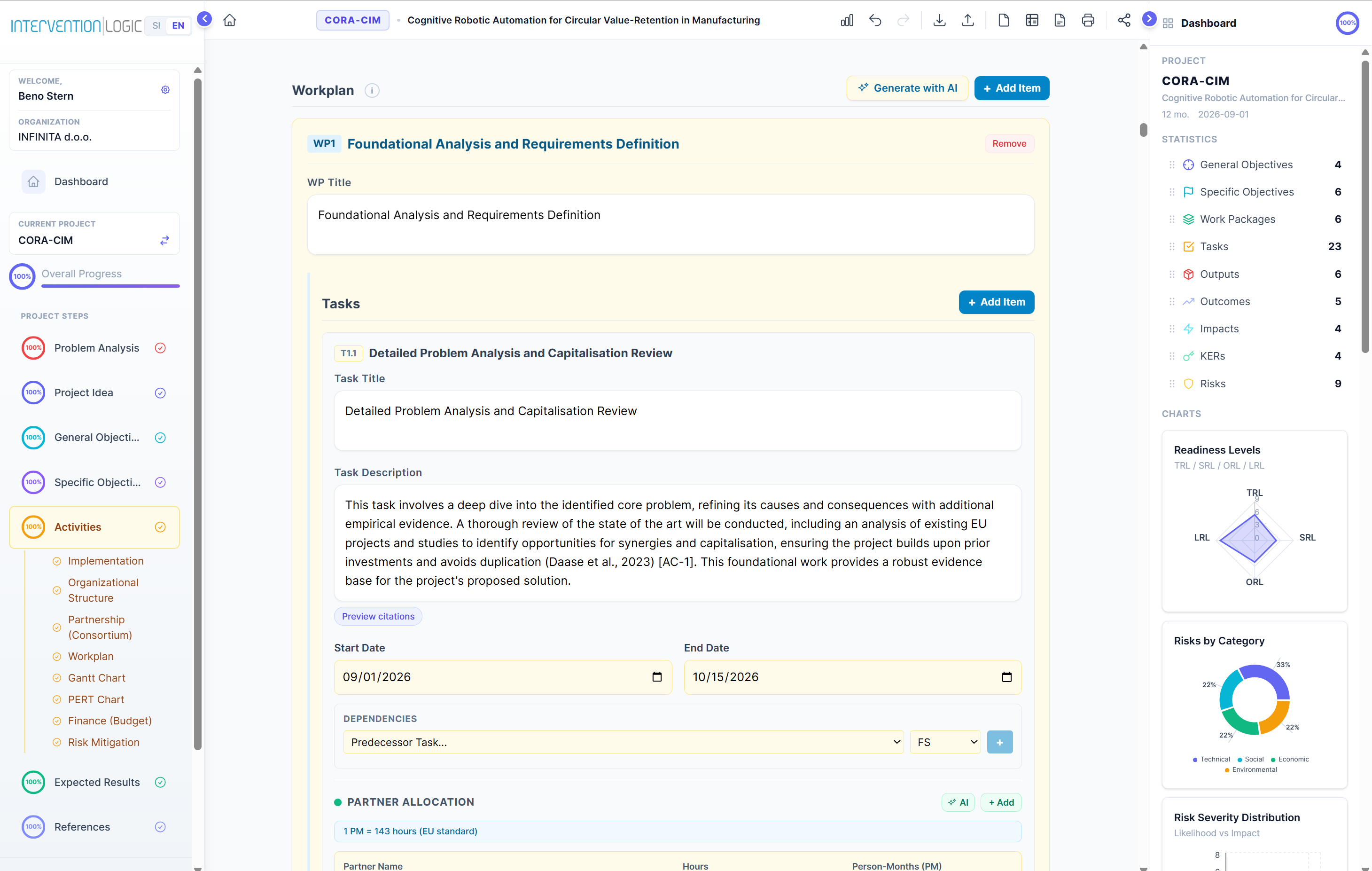The image size is (1372, 871).
Task: Go to Implementation sub-step
Action: (x=106, y=561)
